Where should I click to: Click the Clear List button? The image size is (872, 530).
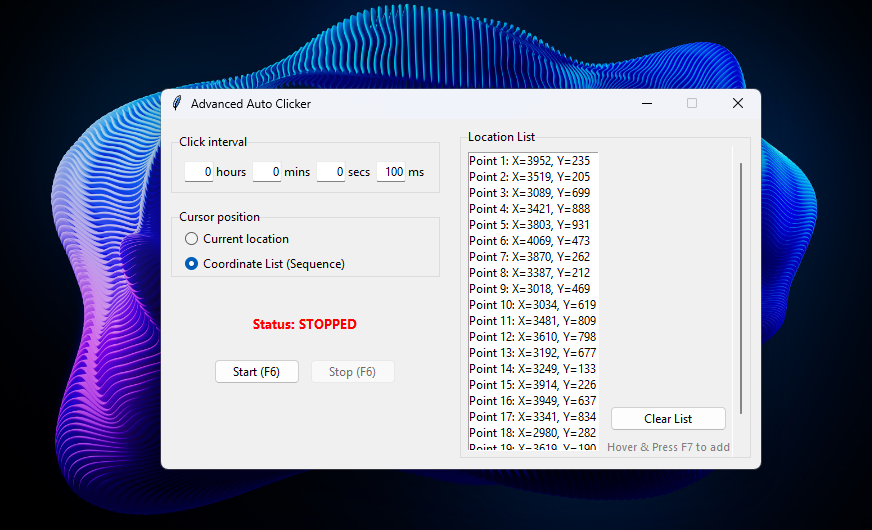click(x=668, y=419)
